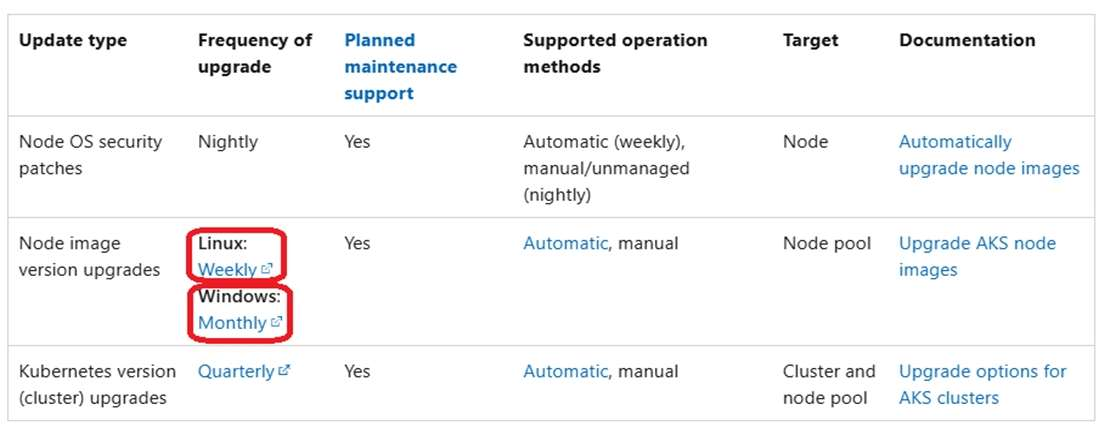Select the Node OS security patches cell
Screen dimensions: 1110x435
click(90, 155)
